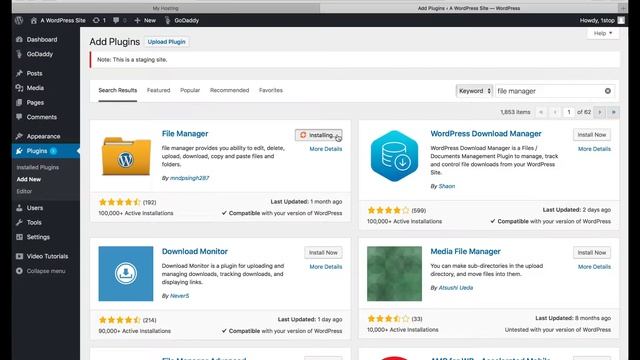Select the Add Plugins browser tab
This screenshot has width=640, height=360.
[469, 8]
